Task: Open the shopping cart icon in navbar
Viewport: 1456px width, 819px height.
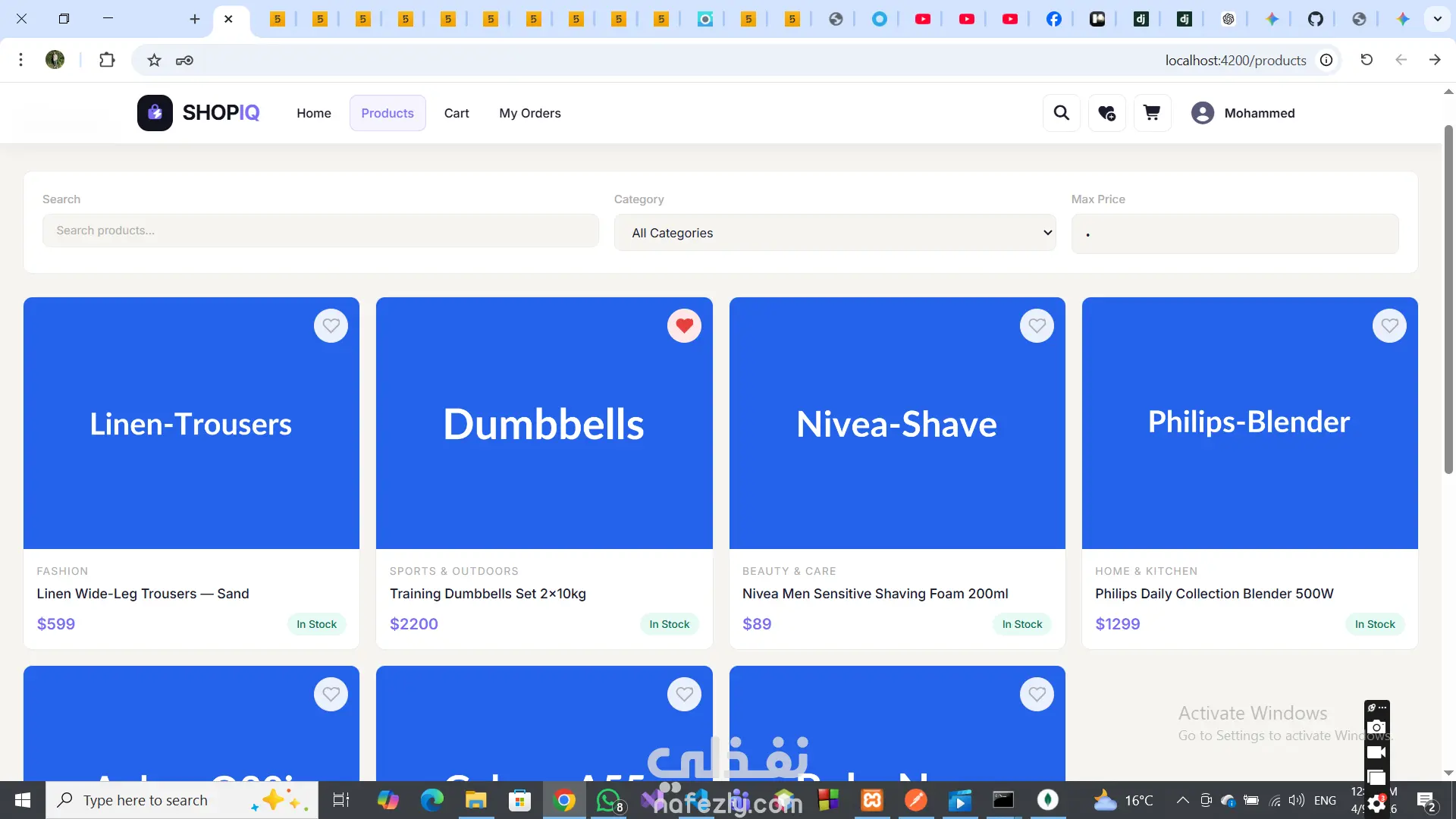Action: (x=1152, y=113)
